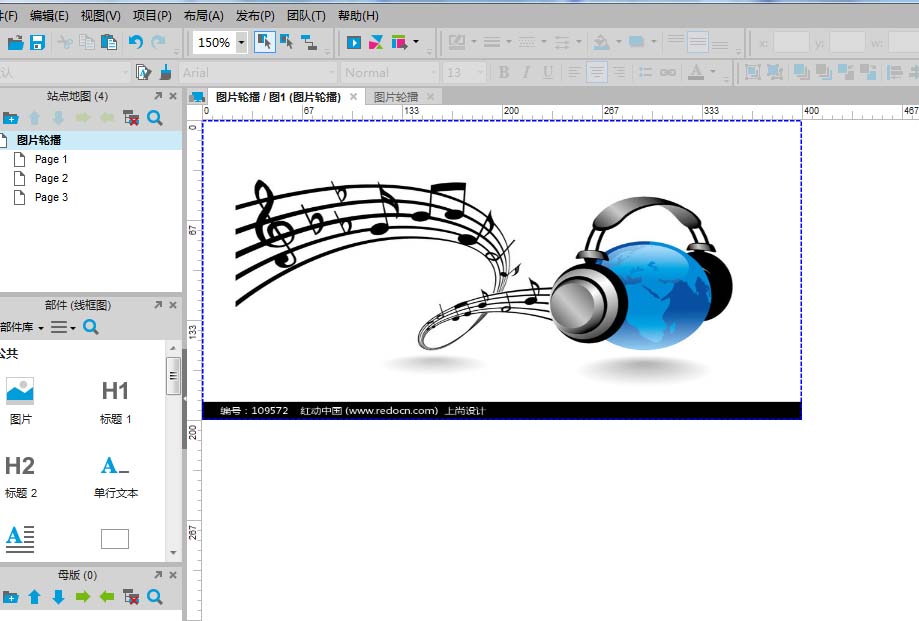The image size is (919, 621).
Task: Open the widget panel options menu
Action: coord(63,327)
